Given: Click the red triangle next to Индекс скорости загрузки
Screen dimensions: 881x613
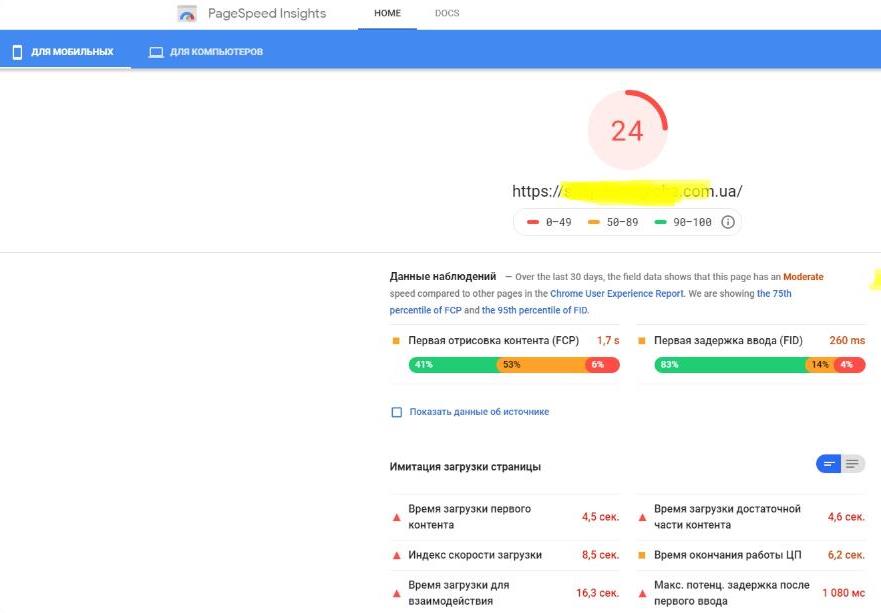Looking at the screenshot, I should (x=397, y=555).
